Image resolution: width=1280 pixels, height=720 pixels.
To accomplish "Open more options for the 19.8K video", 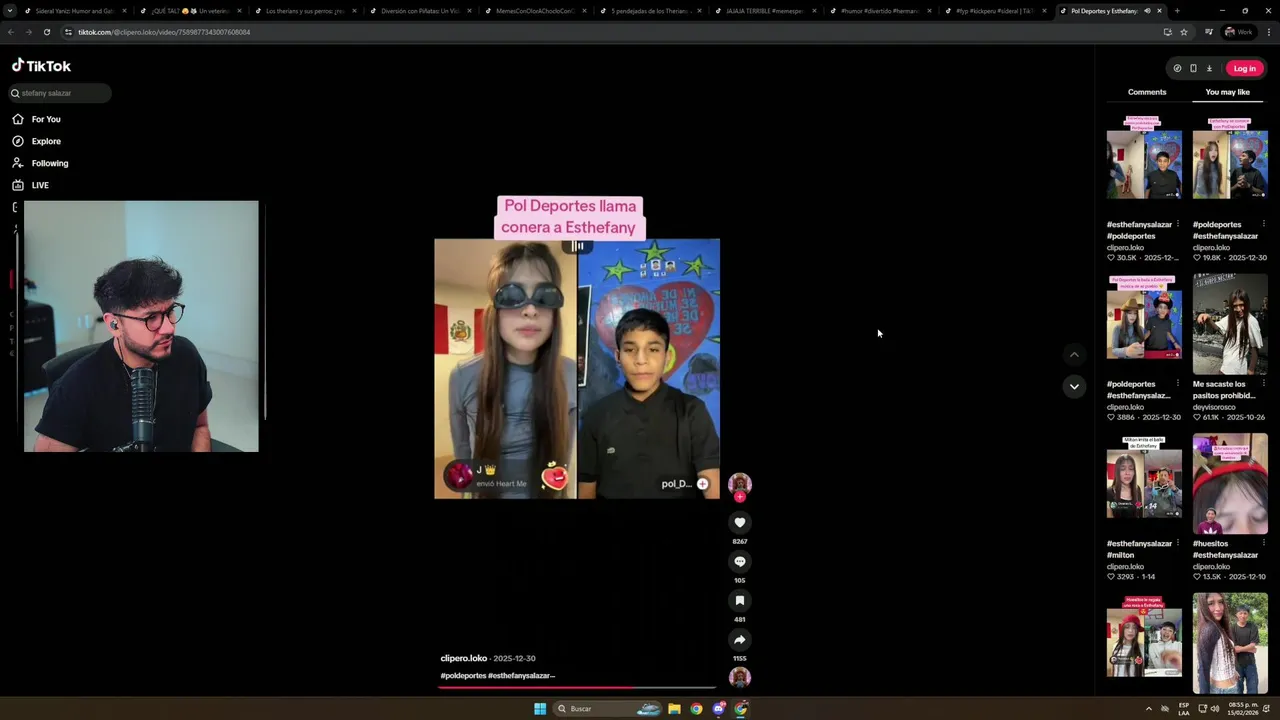I will pos(1264,224).
